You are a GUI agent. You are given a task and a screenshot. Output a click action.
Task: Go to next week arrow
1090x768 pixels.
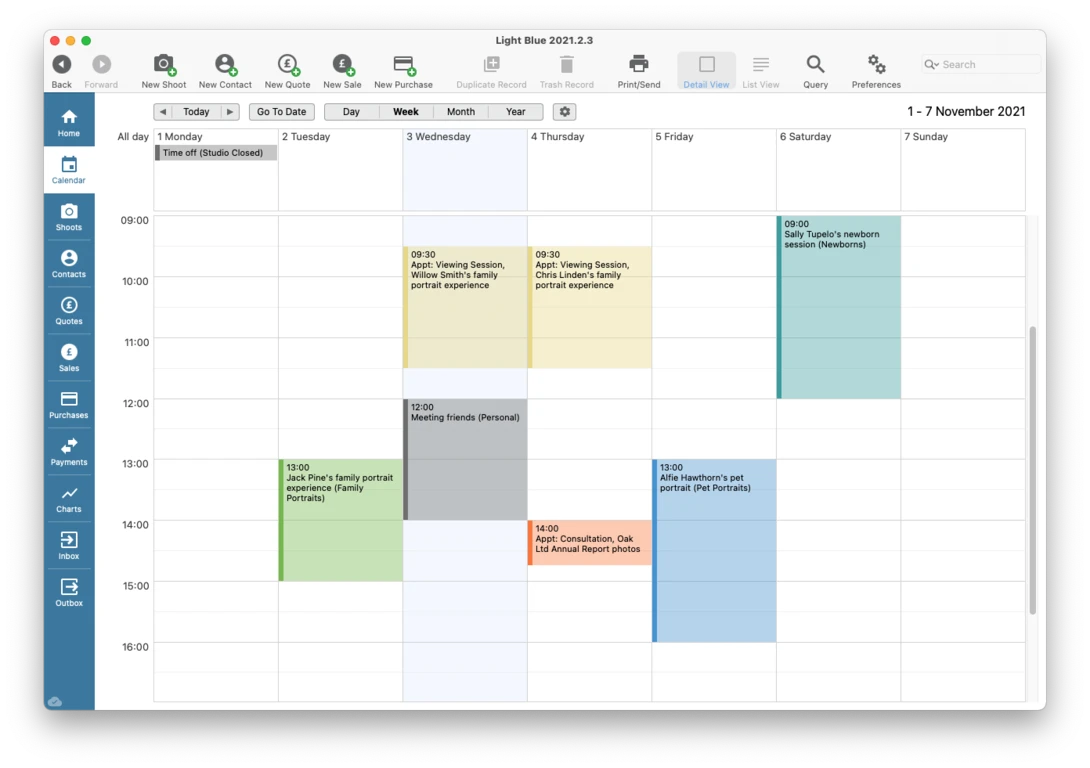(x=230, y=112)
